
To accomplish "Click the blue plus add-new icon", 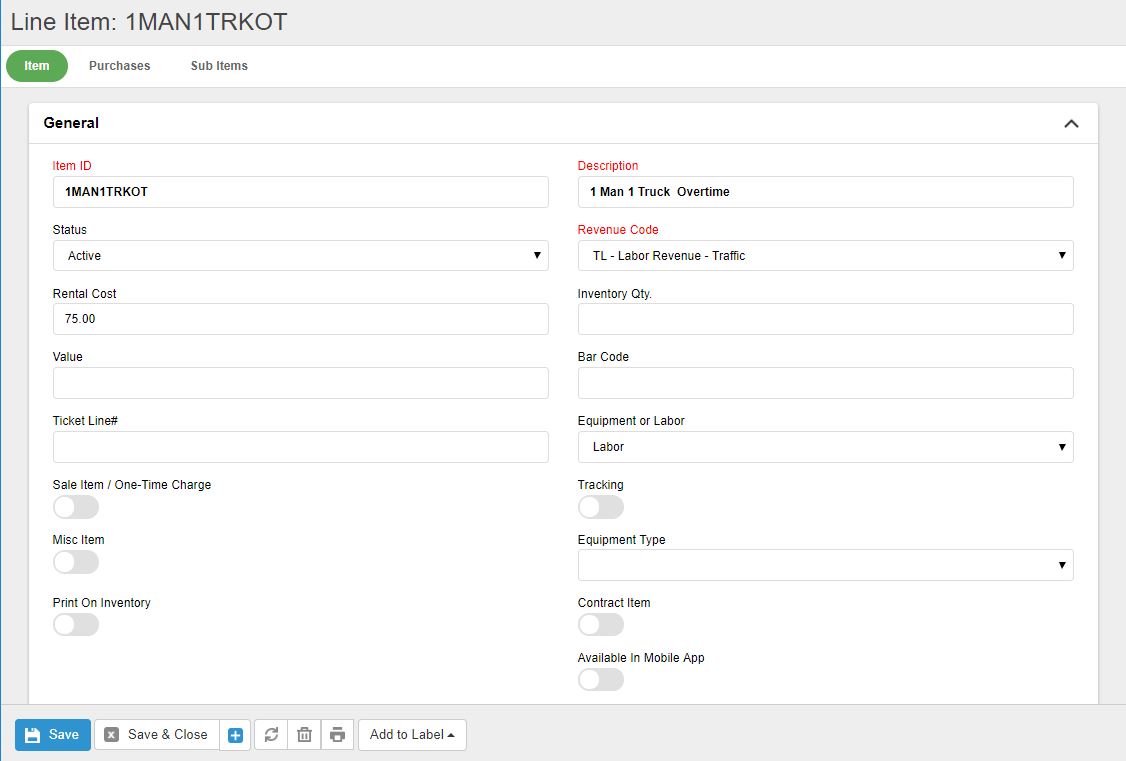I will 235,735.
